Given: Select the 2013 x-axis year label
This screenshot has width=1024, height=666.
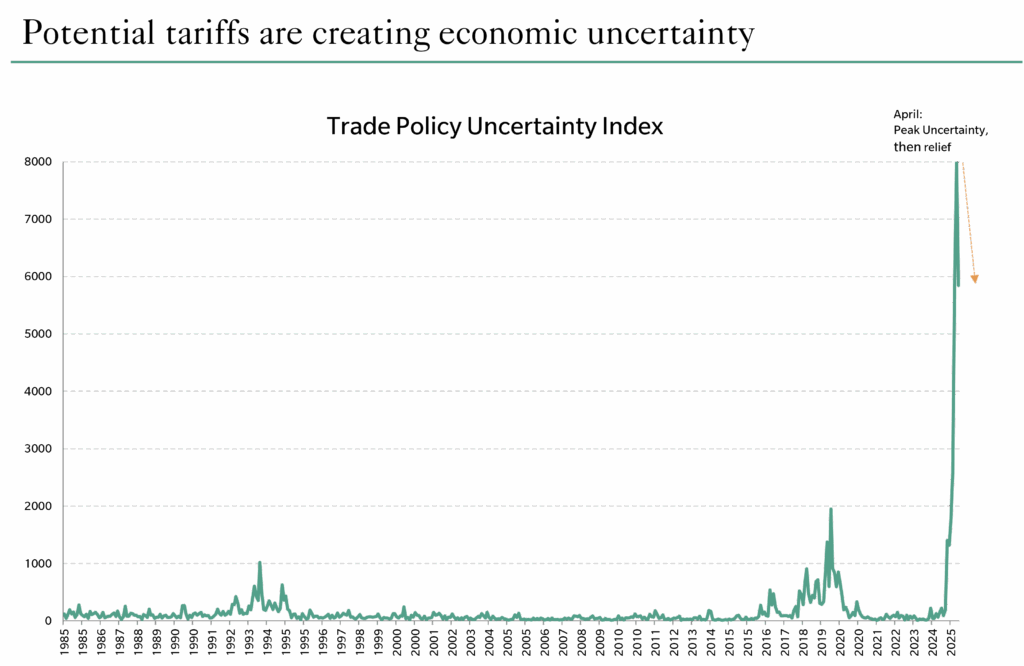Looking at the screenshot, I should coord(693,642).
